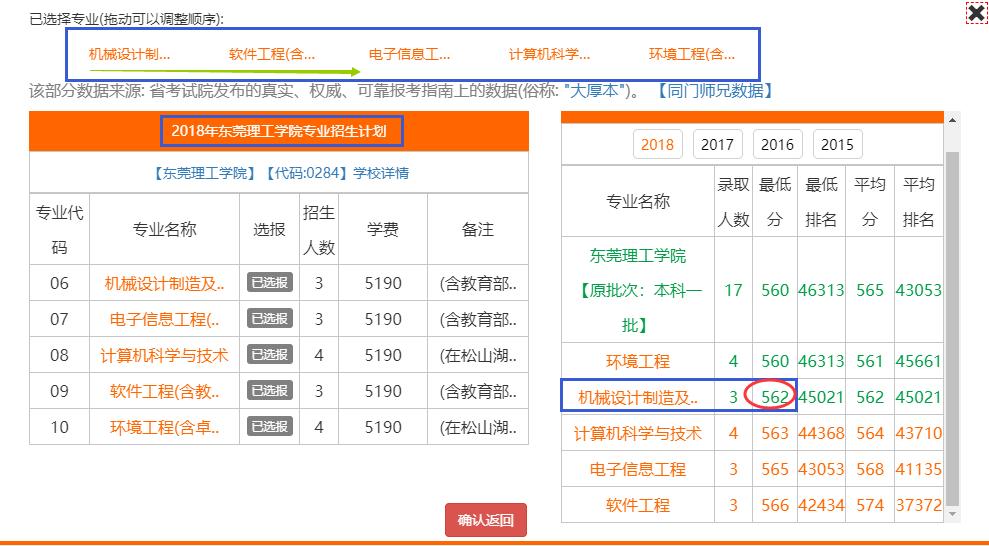989x546 pixels.
Task: Click 电子信息工程 in the score statistics table
Action: tap(638, 469)
